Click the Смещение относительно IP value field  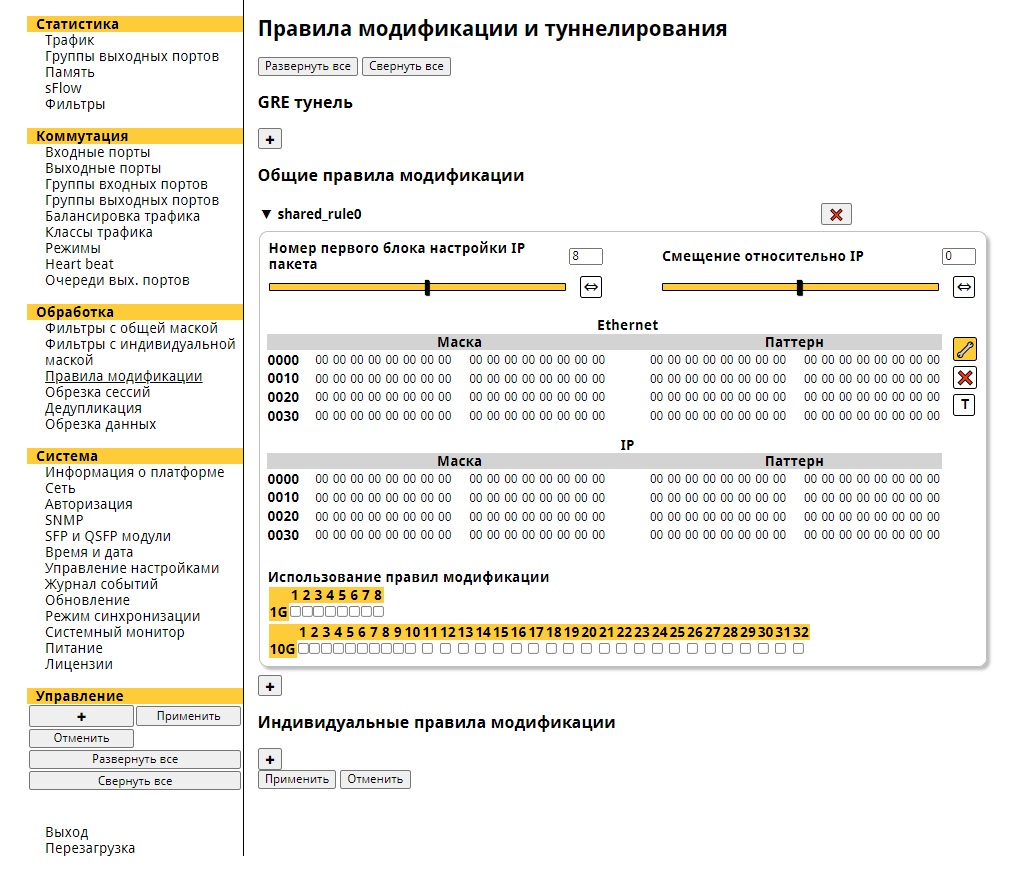pos(959,256)
